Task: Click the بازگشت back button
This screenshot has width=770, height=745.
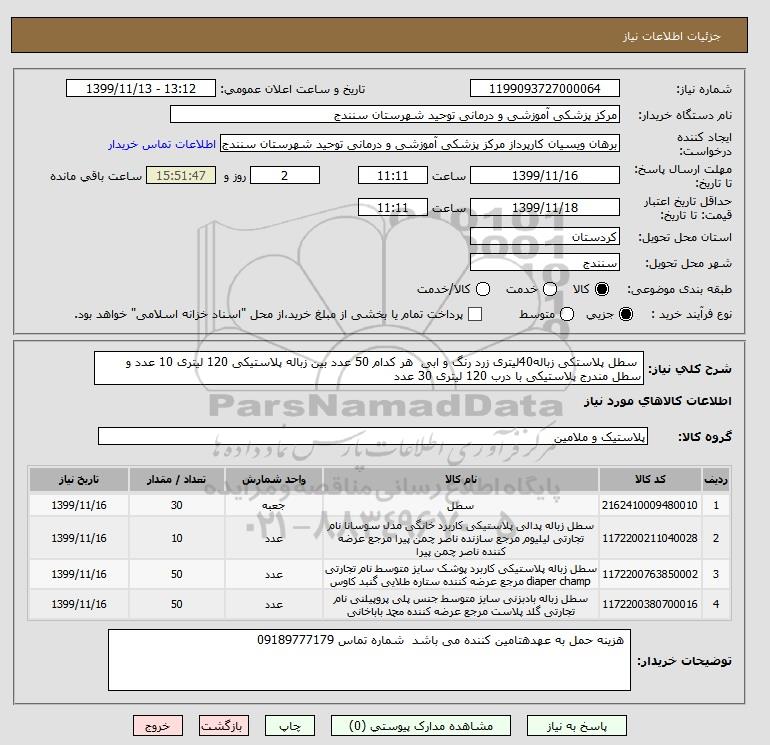Action: (223, 725)
